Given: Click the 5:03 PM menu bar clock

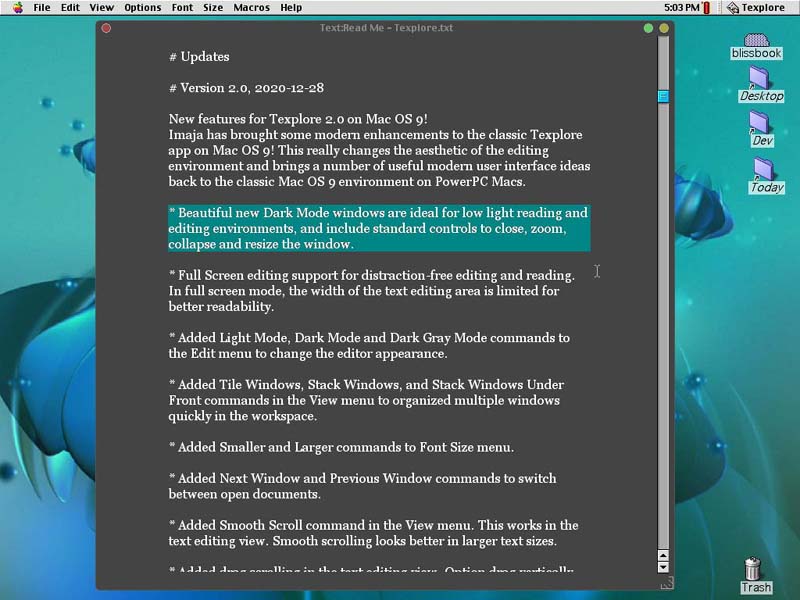Looking at the screenshot, I should click(682, 8).
